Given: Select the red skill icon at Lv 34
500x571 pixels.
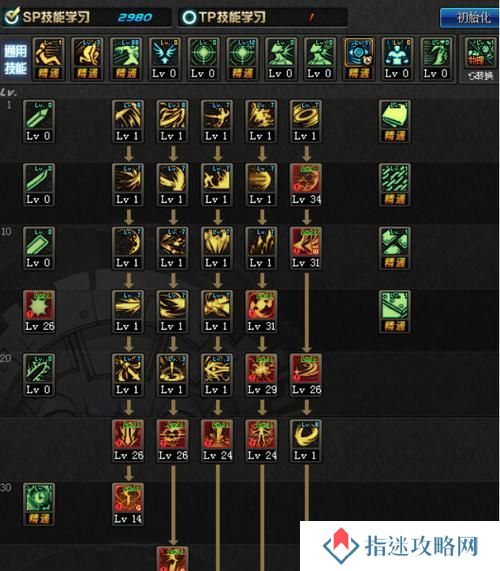Looking at the screenshot, I should [306, 185].
